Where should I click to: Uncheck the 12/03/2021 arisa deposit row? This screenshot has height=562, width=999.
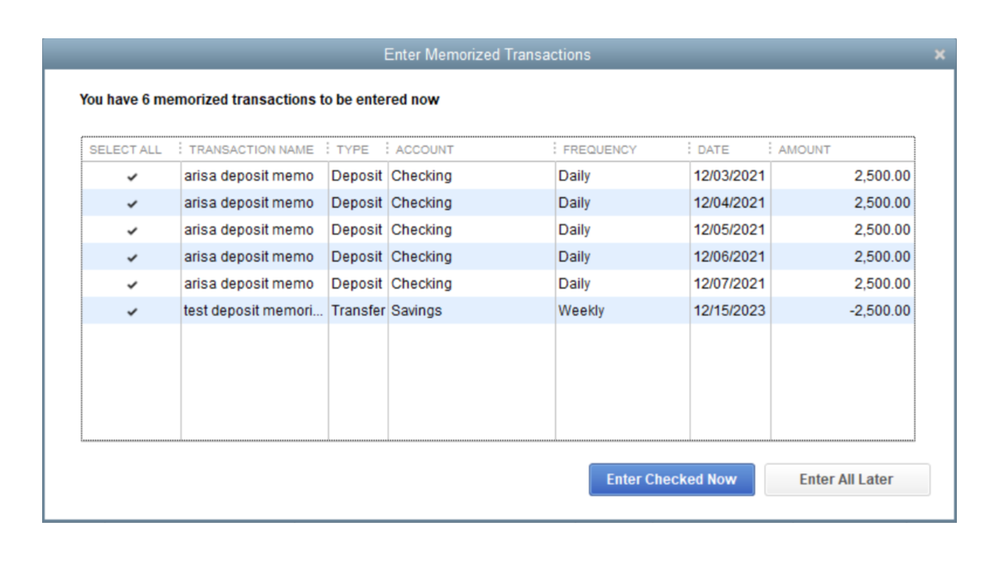(132, 177)
